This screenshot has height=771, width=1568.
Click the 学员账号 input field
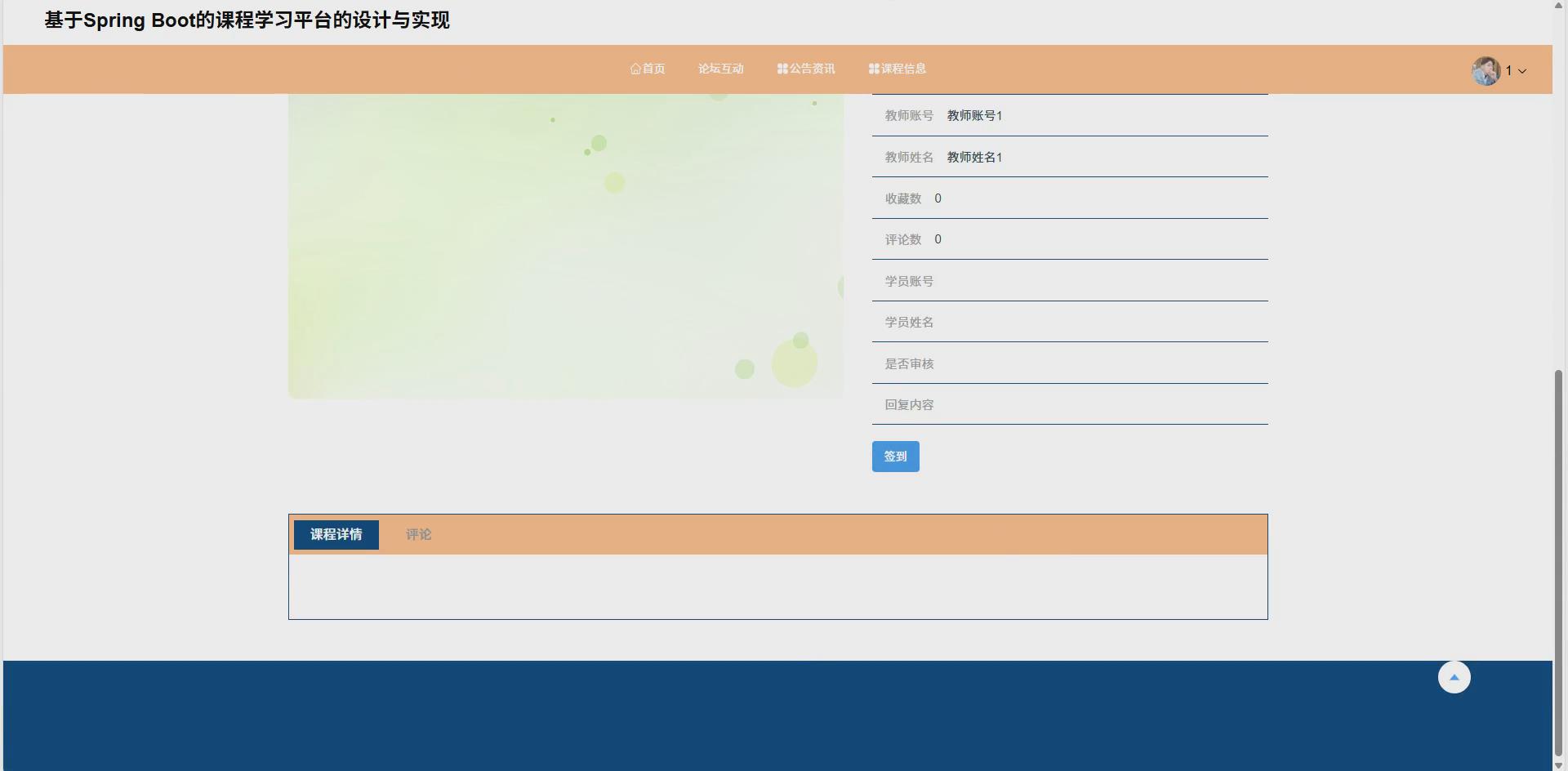pos(1062,280)
